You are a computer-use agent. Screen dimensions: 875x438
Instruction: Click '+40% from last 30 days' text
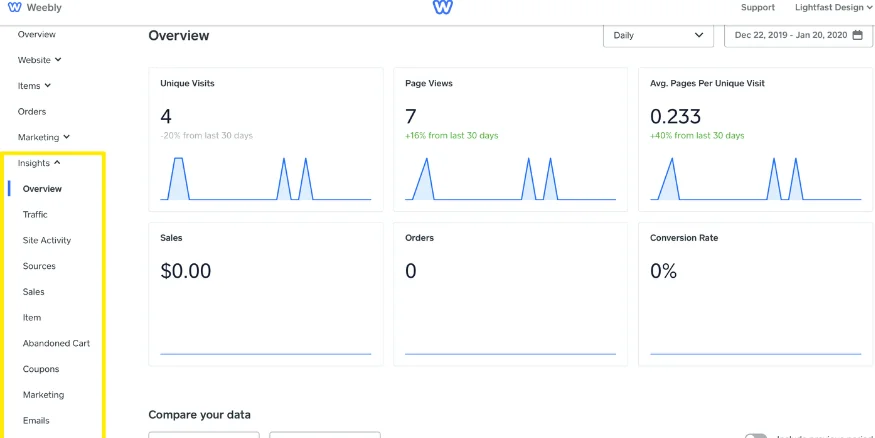pos(697,136)
